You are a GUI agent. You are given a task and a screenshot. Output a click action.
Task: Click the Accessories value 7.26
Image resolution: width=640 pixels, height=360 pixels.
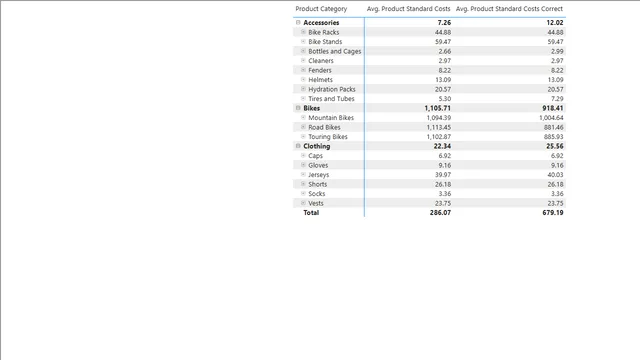(x=444, y=22)
